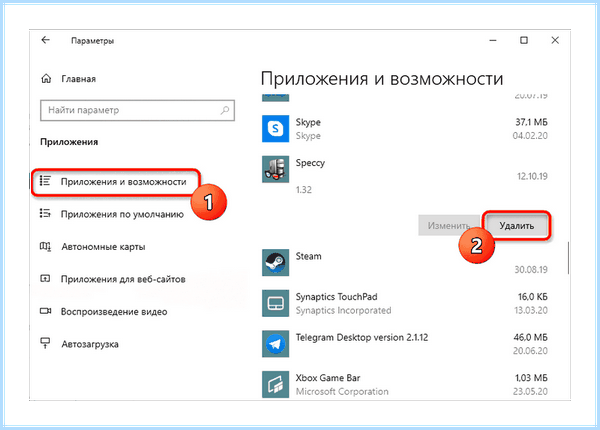This screenshot has width=600, height=430.
Task: Click Speccy install date 12.10.19
Action: pyautogui.click(x=532, y=176)
